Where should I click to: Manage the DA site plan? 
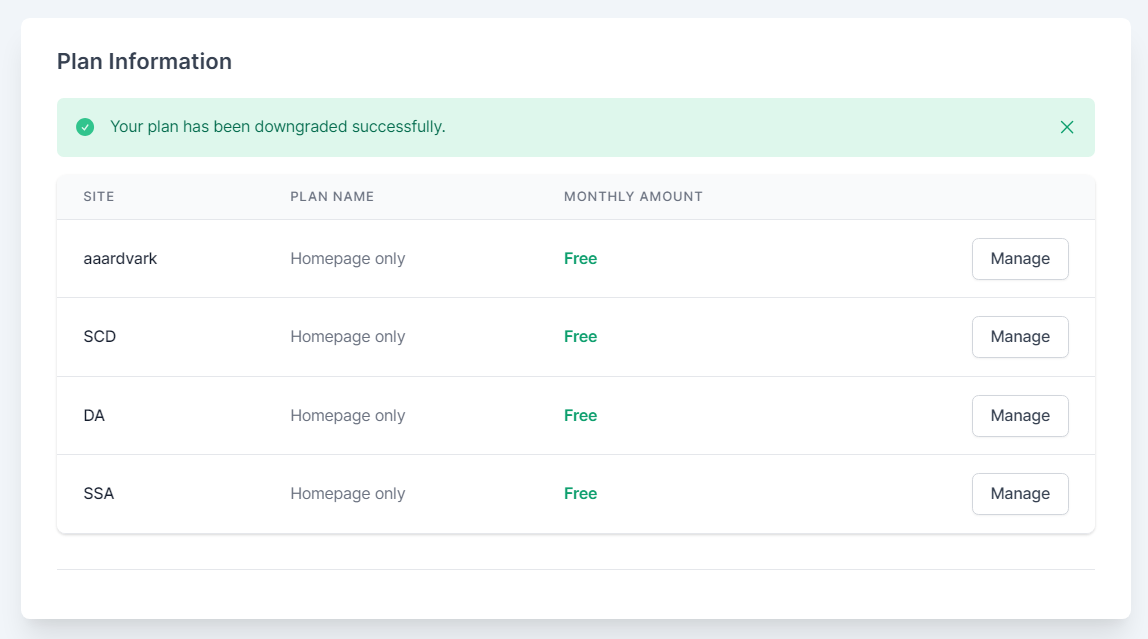tap(1019, 416)
